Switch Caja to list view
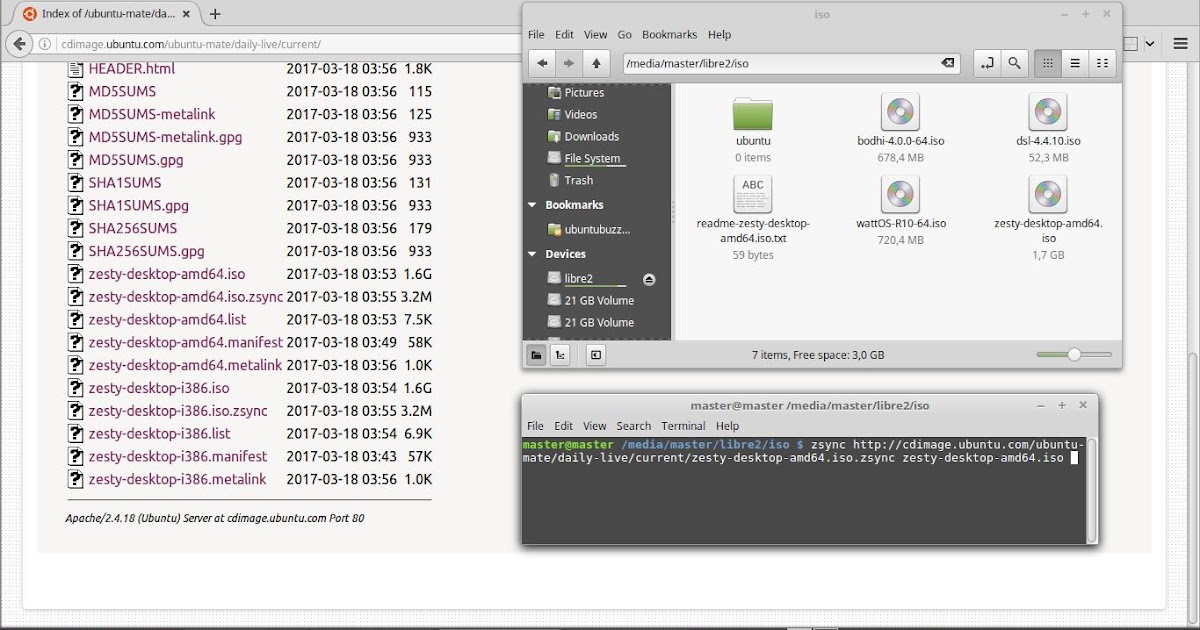The height and width of the screenshot is (630, 1200). 1075,63
